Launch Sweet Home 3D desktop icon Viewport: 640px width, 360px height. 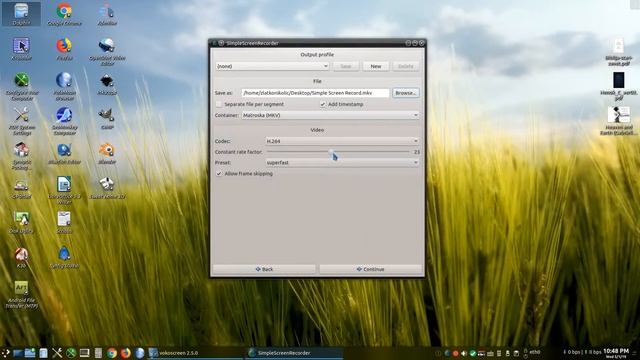click(107, 188)
